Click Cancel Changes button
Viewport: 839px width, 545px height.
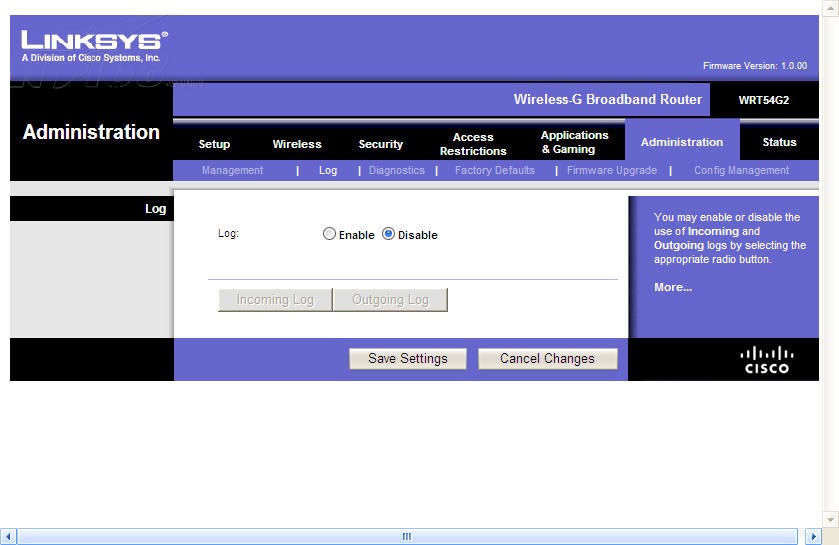click(547, 358)
